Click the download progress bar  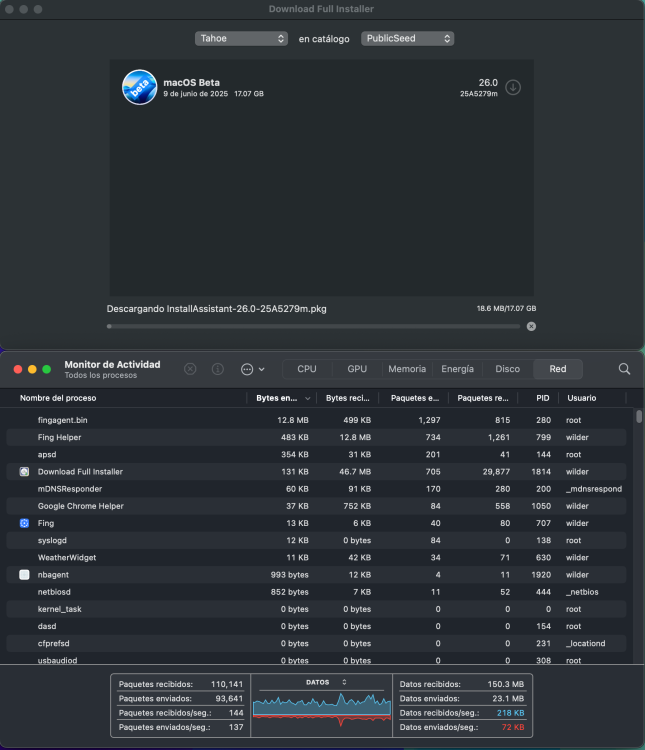pyautogui.click(x=313, y=326)
